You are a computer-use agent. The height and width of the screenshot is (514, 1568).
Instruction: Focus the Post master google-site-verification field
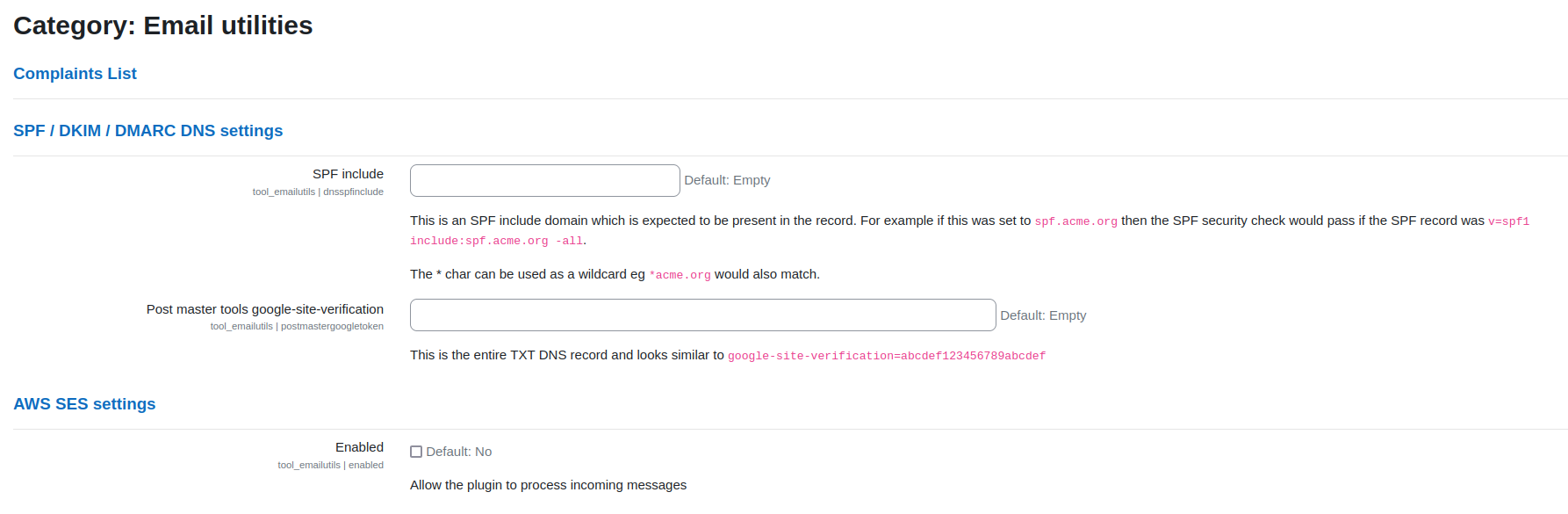[702, 315]
